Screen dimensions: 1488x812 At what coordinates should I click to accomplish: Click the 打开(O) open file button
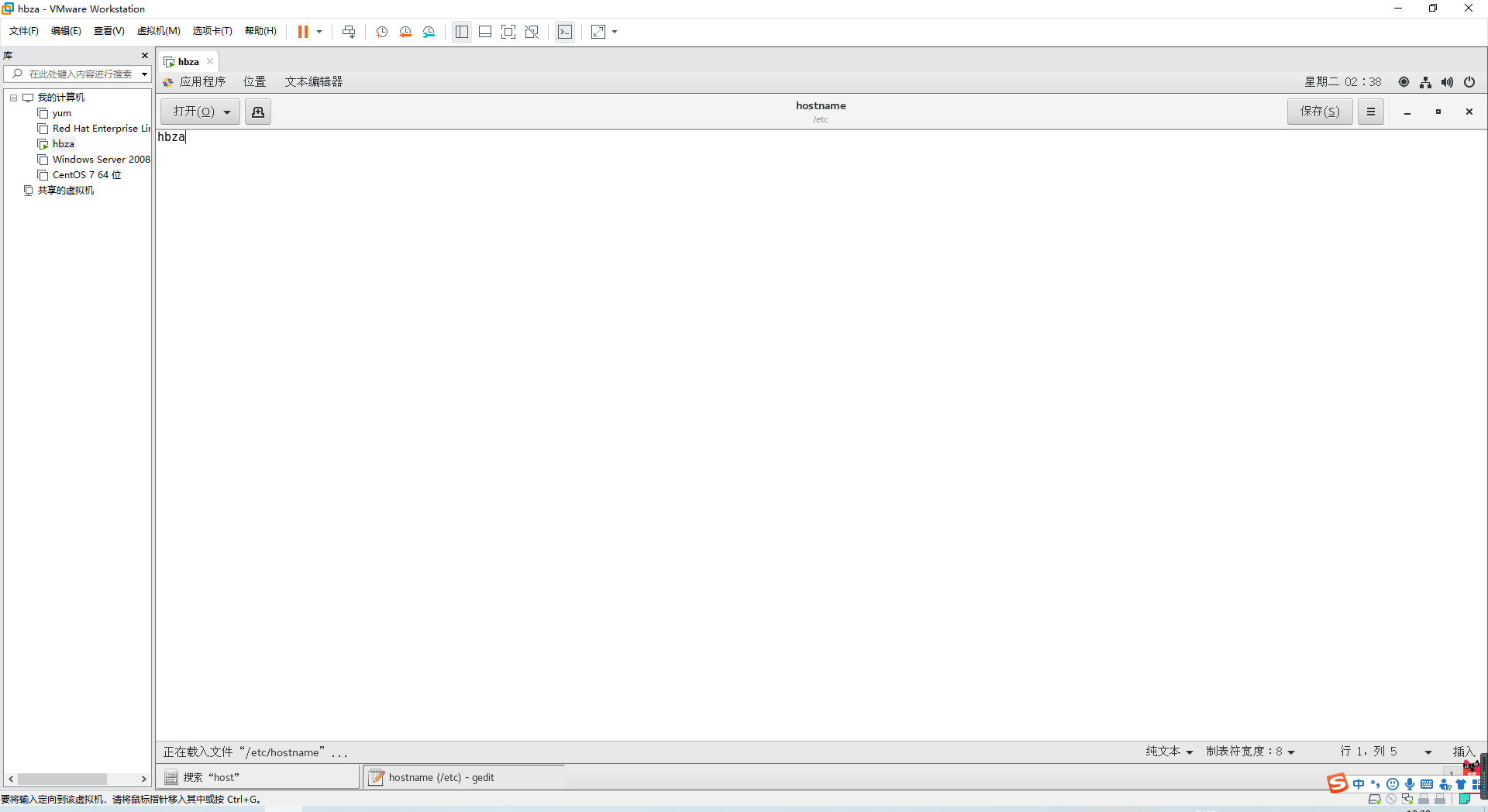coord(200,112)
